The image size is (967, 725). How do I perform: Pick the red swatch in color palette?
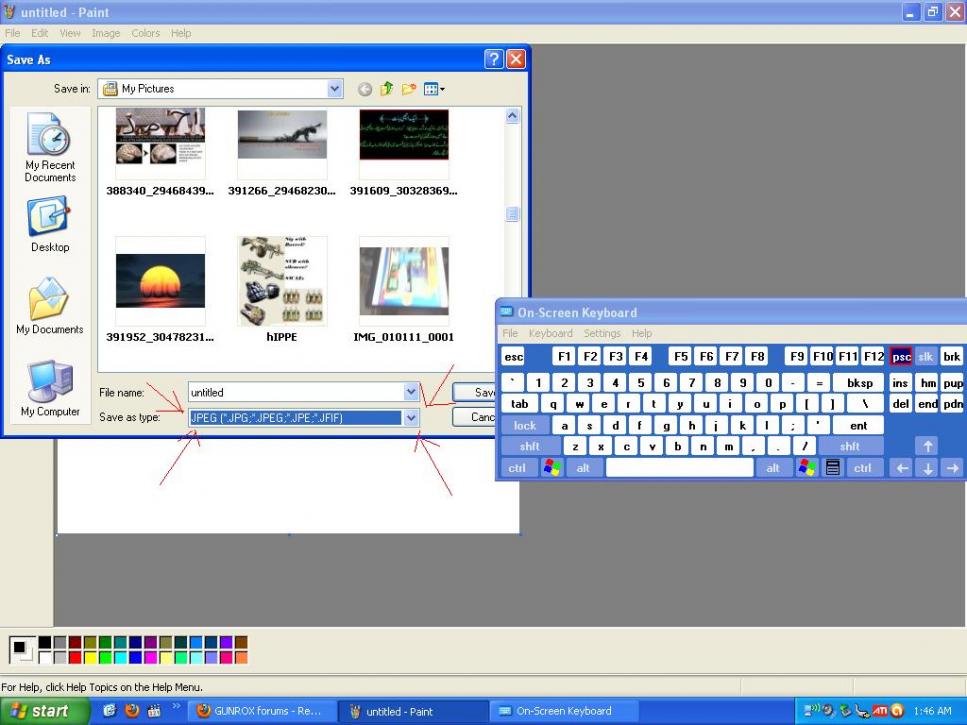[x=75, y=657]
